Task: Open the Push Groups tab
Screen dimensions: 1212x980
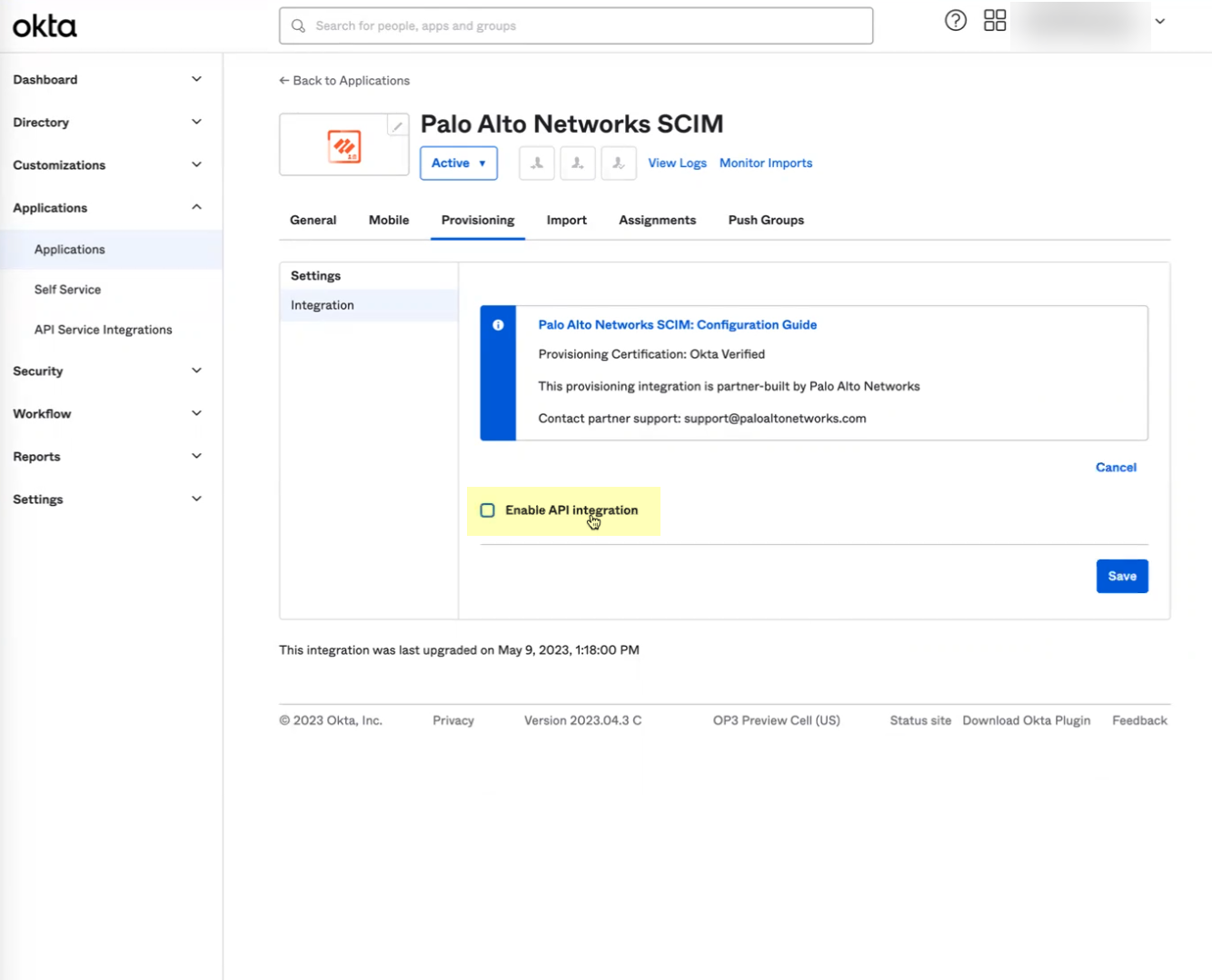Action: (765, 220)
